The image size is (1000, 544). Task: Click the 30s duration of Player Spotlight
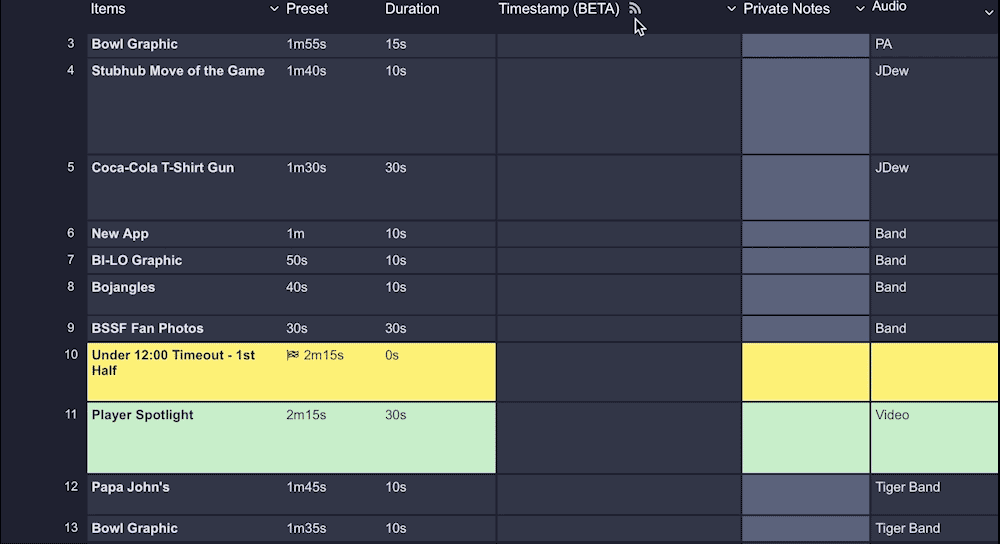pos(395,415)
